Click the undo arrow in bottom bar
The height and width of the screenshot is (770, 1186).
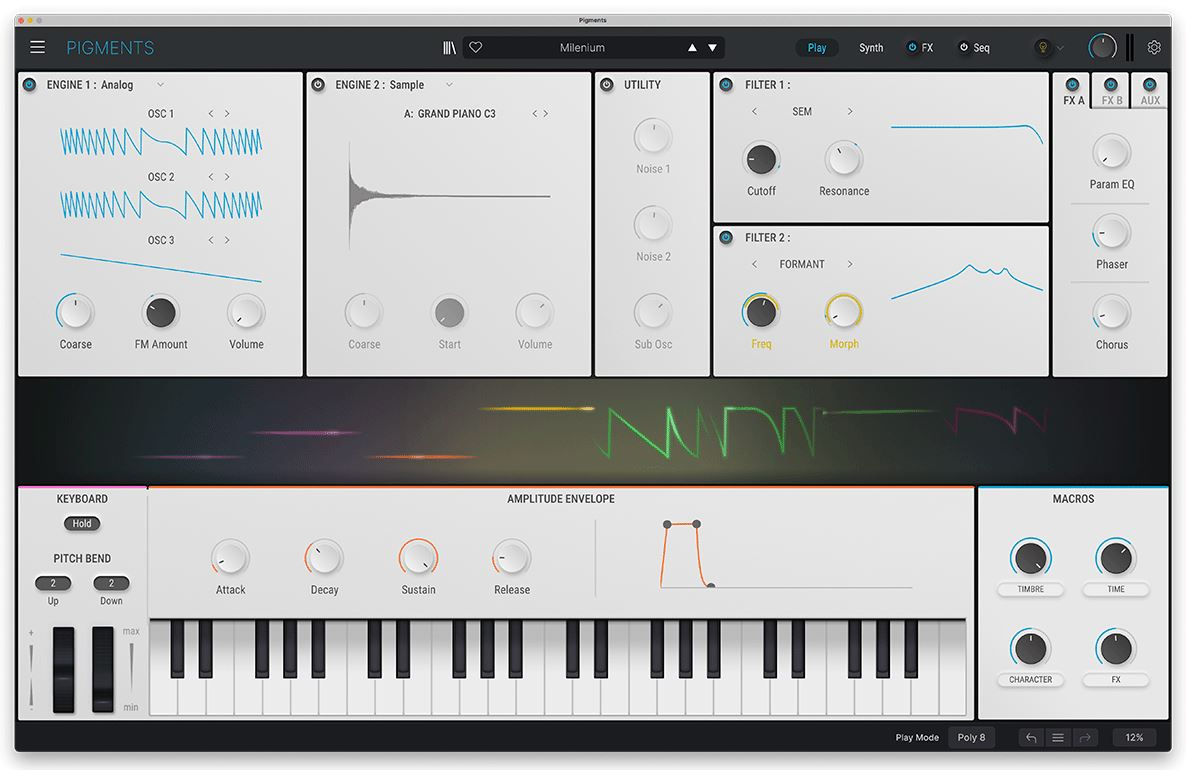[1031, 737]
